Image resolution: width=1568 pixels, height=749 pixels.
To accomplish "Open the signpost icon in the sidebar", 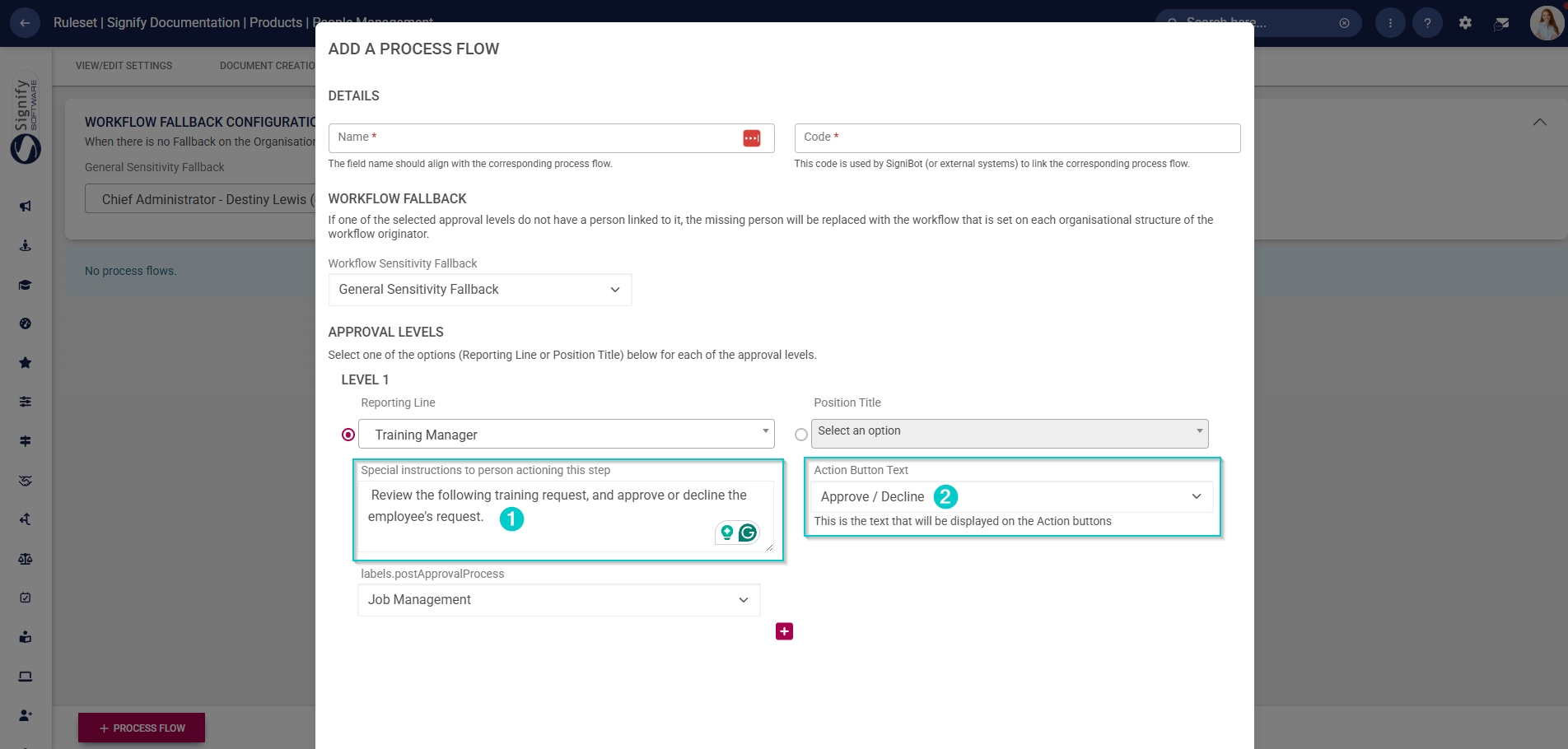I will (26, 441).
